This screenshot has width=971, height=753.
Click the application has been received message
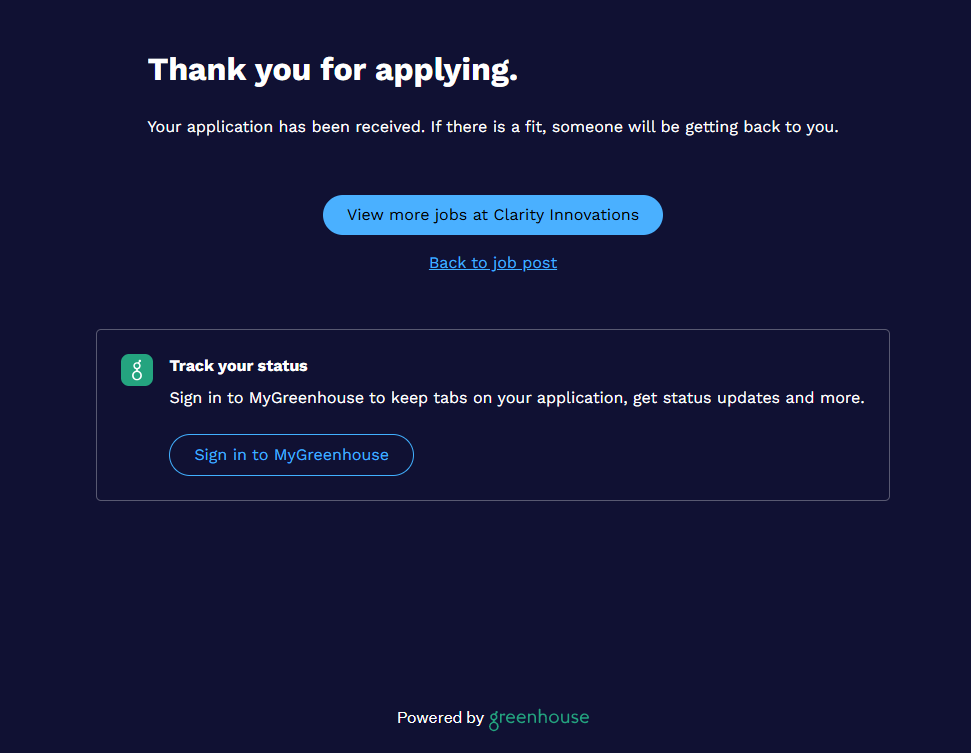point(285,127)
